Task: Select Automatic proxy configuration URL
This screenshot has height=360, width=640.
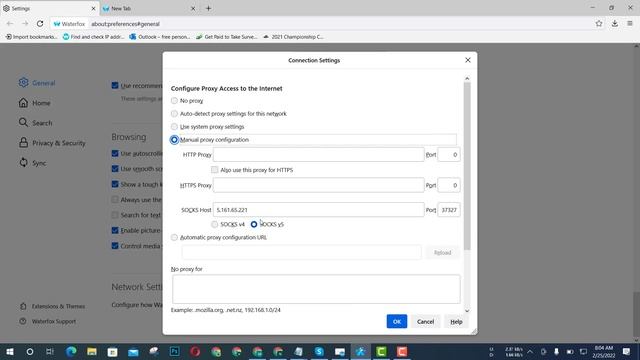Action: pos(174,237)
